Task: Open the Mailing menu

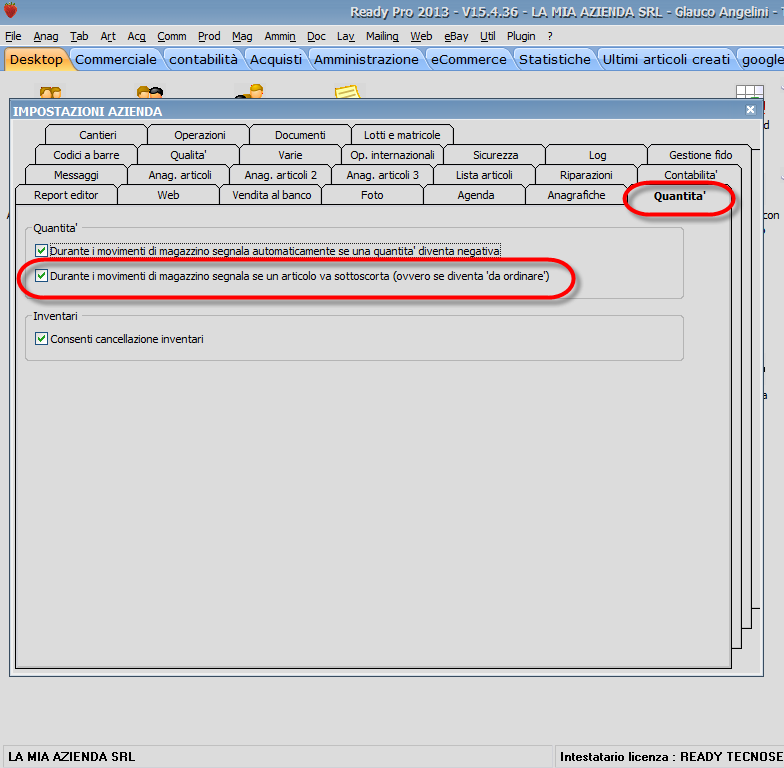Action: (382, 36)
